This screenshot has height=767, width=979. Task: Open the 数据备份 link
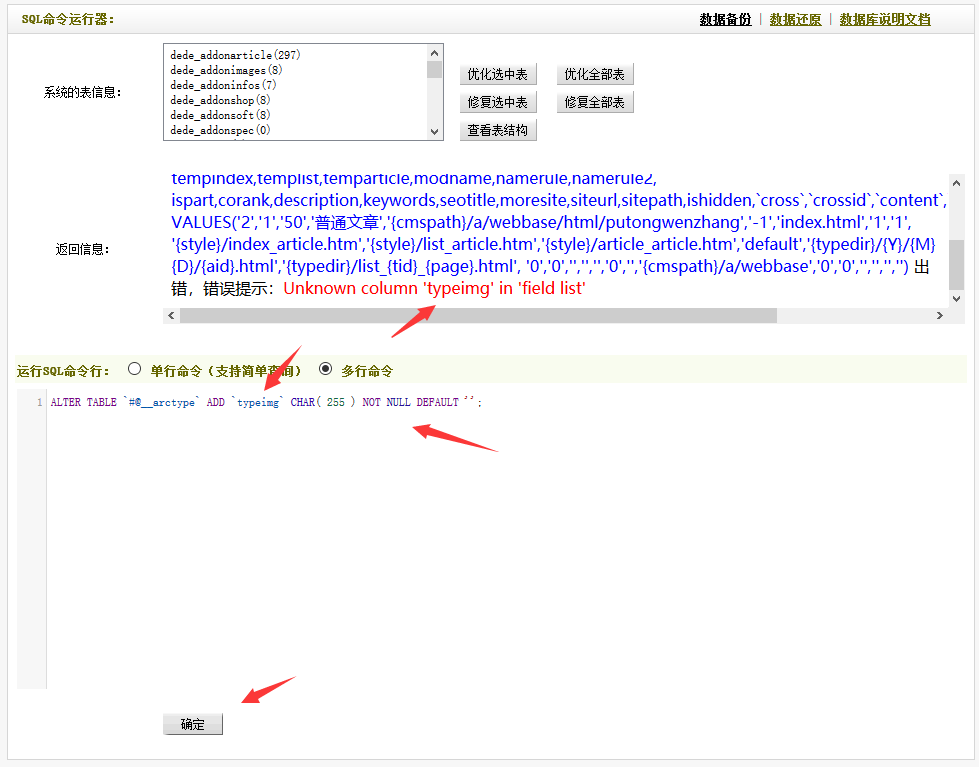[724, 19]
